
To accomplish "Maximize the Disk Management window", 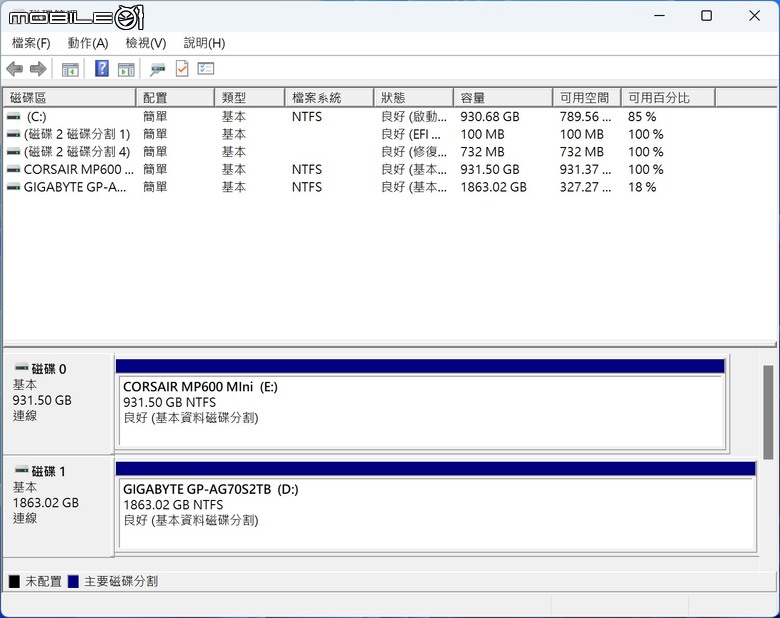I will coord(706,16).
